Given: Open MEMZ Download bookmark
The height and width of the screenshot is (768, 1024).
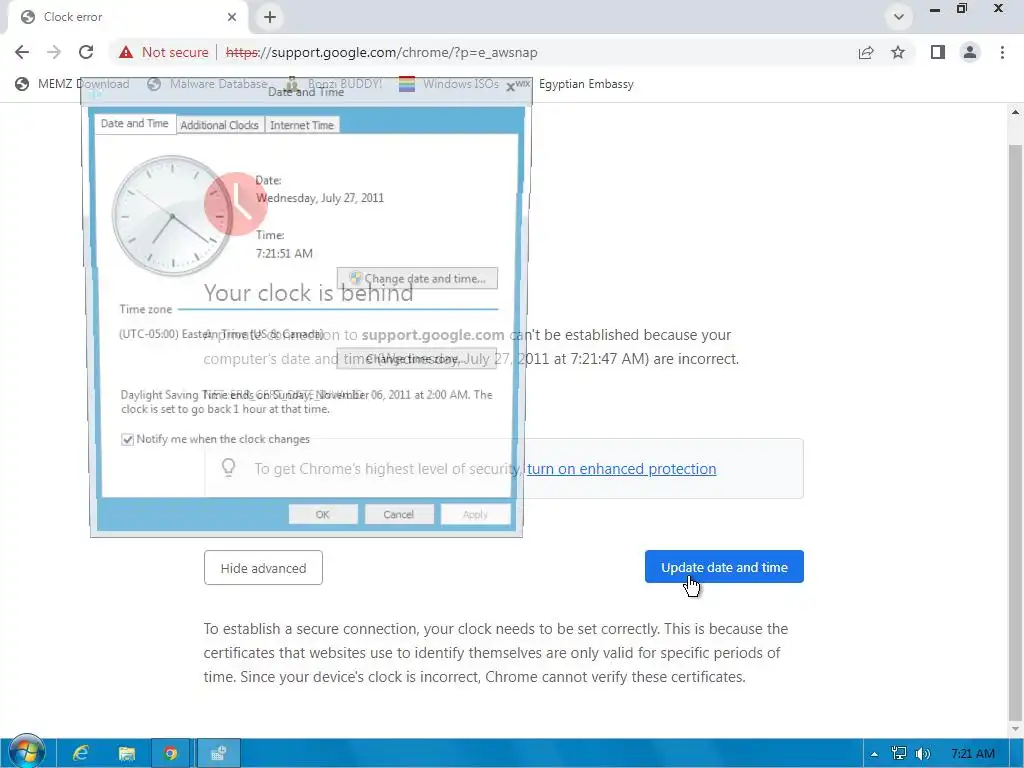Looking at the screenshot, I should (72, 84).
